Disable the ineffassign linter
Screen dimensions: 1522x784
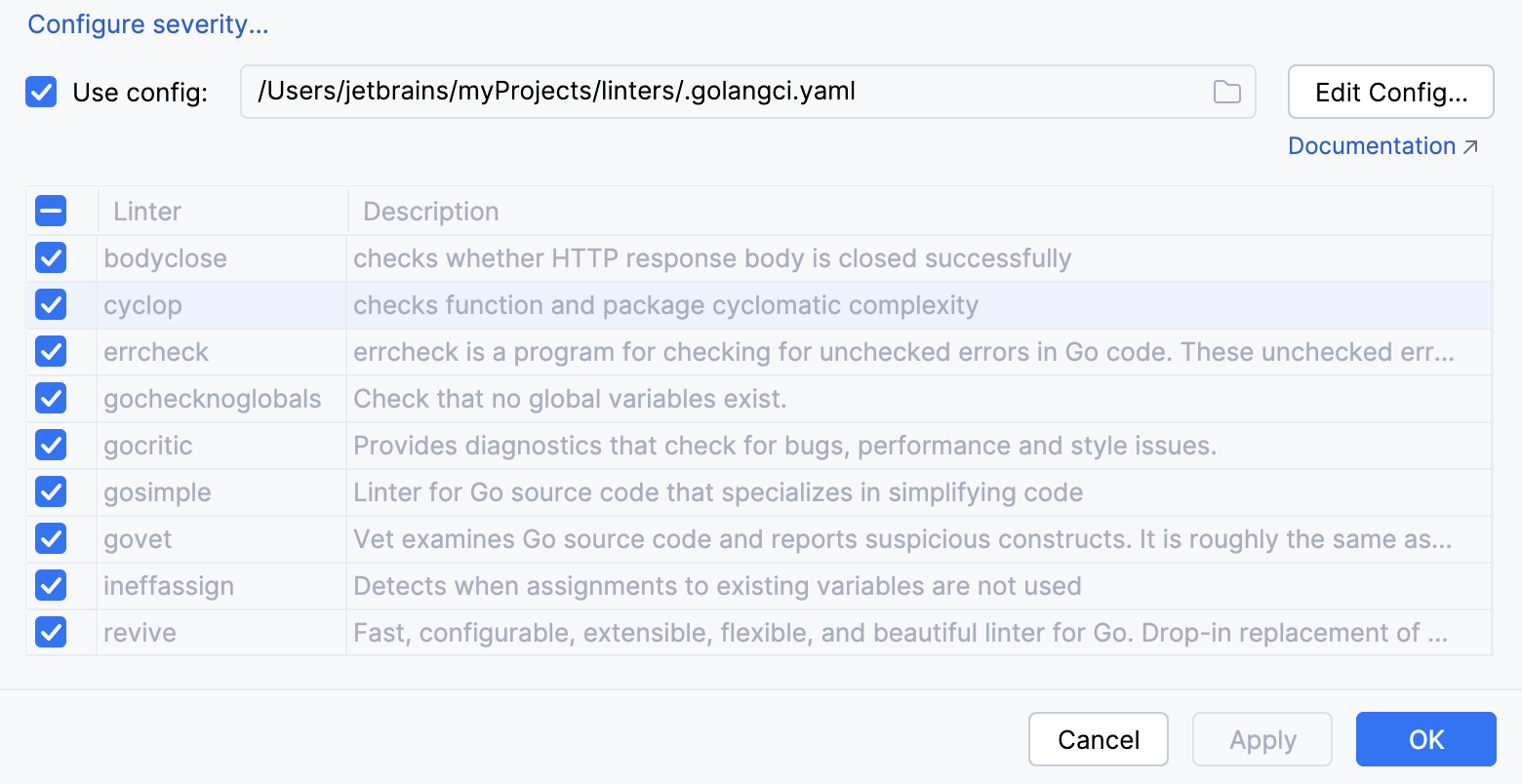point(51,585)
